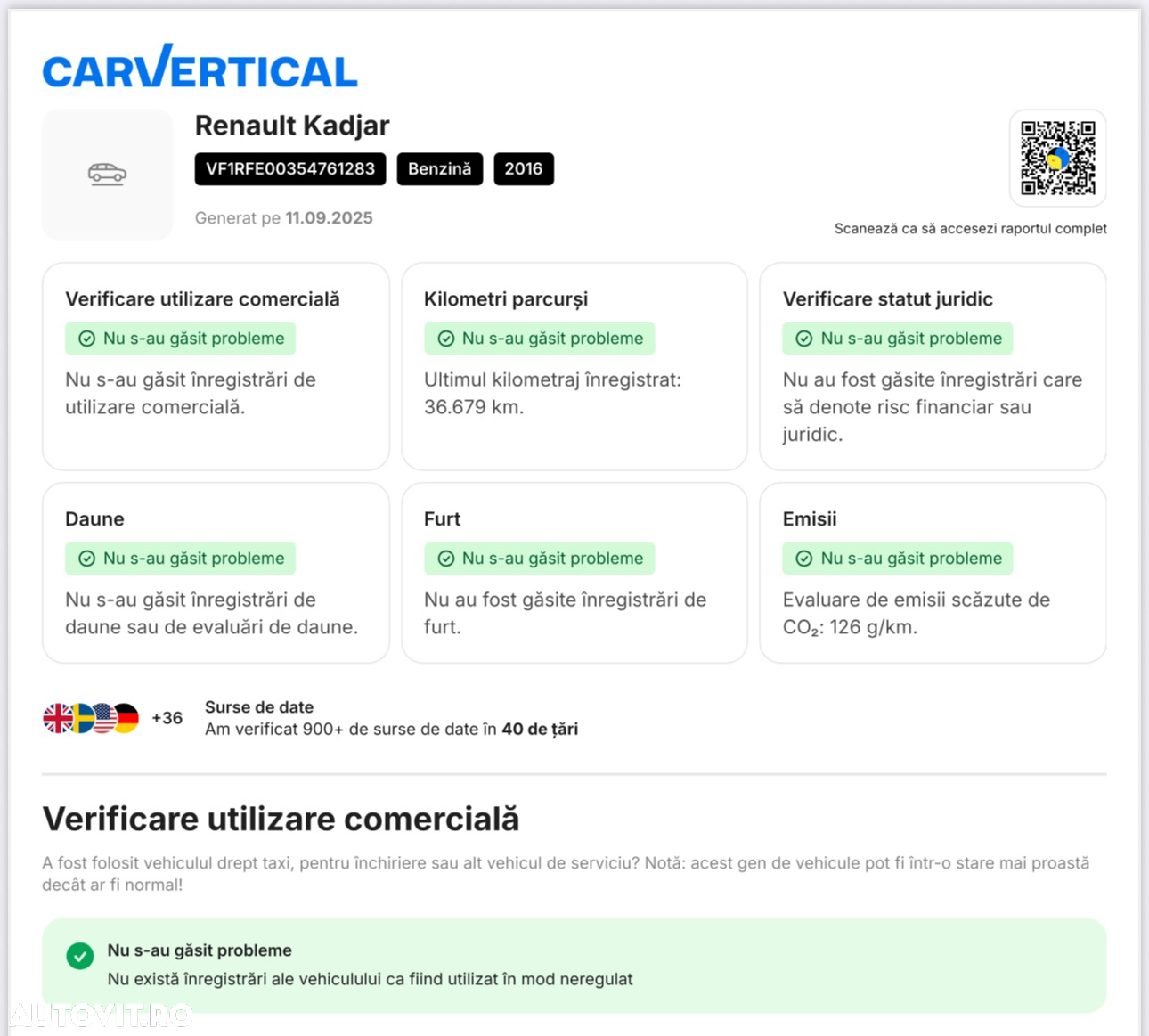
Task: Click the VIN badge VF1RFE00354761283
Action: 290,169
